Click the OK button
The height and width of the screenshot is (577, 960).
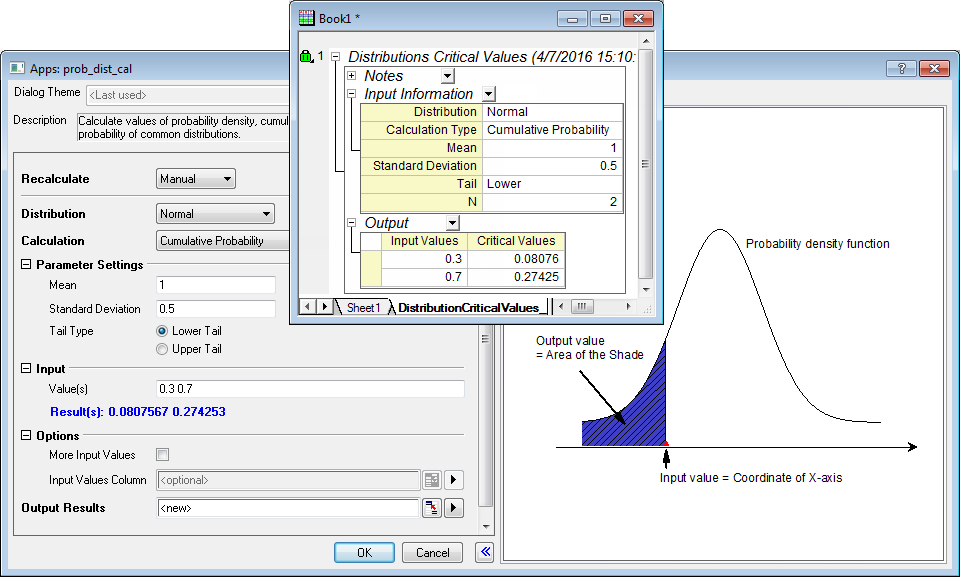(x=364, y=553)
